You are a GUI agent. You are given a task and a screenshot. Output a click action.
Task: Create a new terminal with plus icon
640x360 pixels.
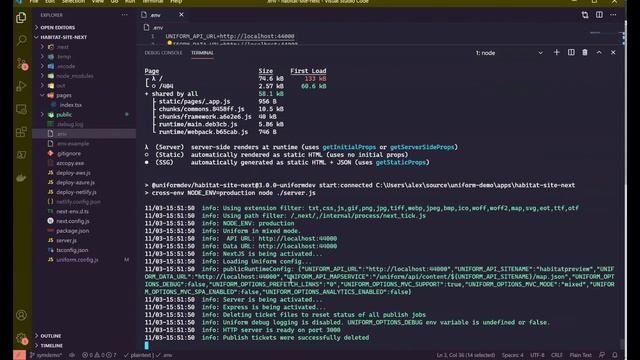click(556, 53)
